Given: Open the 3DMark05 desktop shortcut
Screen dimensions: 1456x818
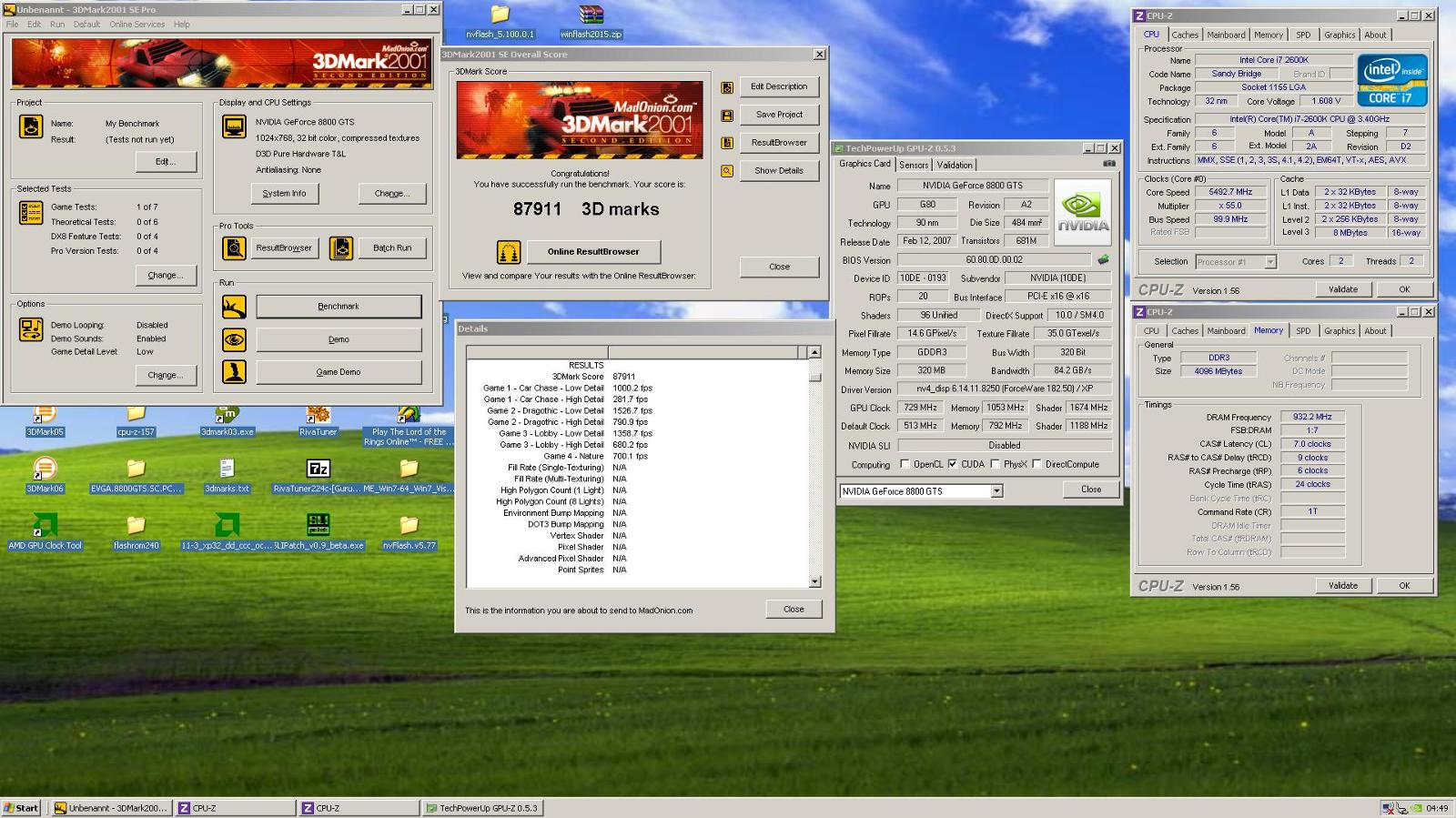Looking at the screenshot, I should (x=45, y=420).
